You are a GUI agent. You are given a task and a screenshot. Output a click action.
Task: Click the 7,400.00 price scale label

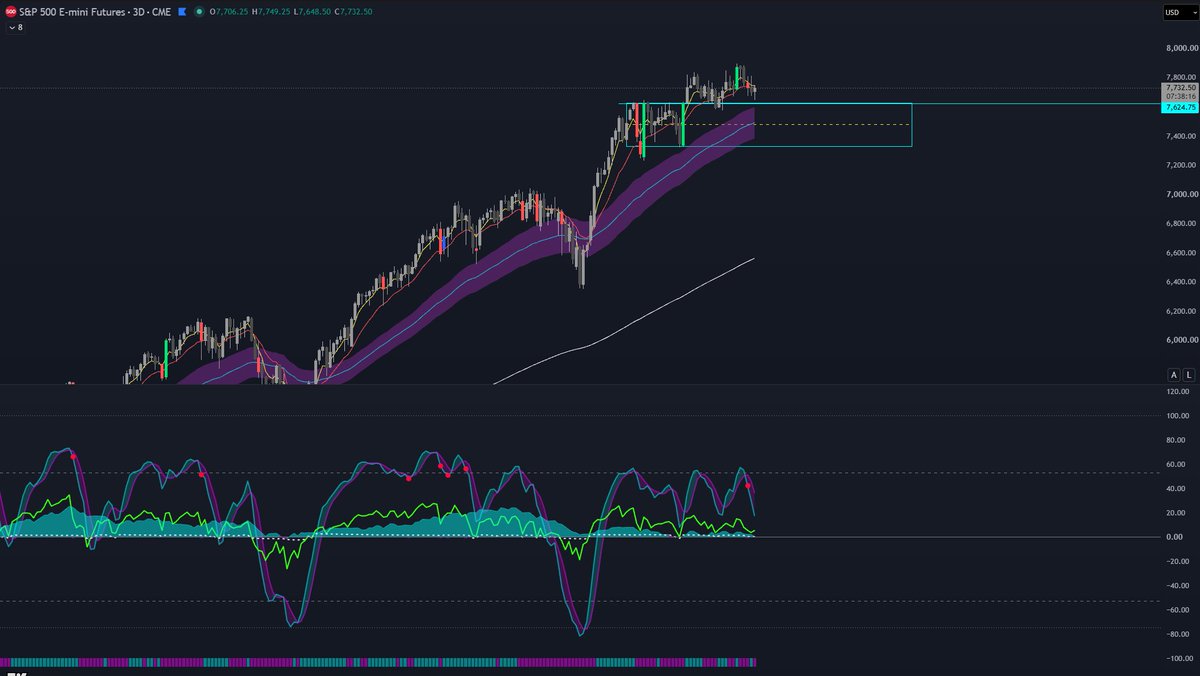click(1180, 136)
